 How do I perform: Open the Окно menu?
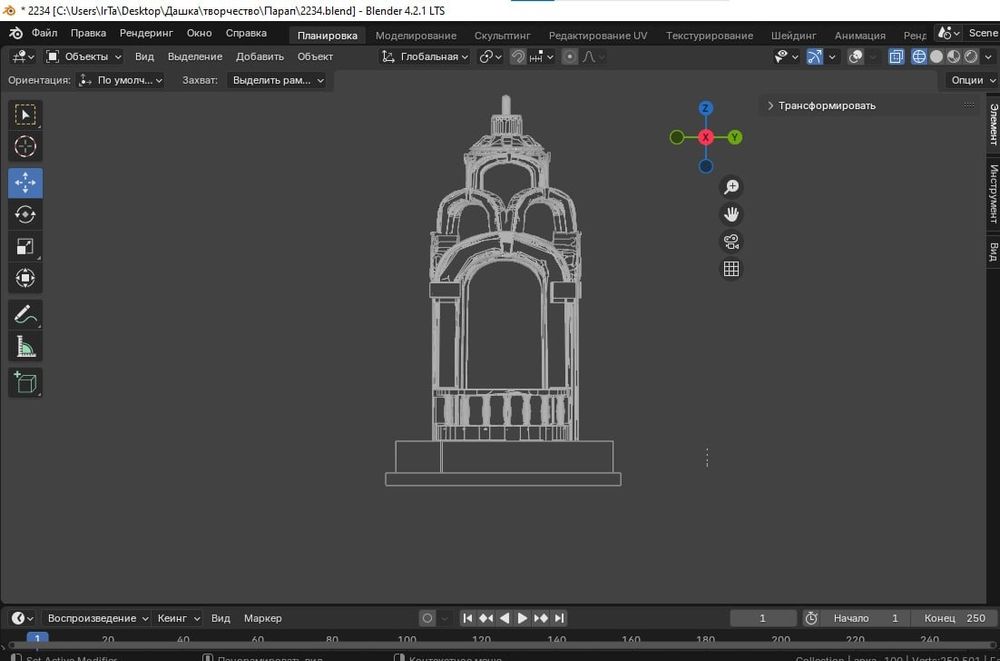pyautogui.click(x=199, y=33)
